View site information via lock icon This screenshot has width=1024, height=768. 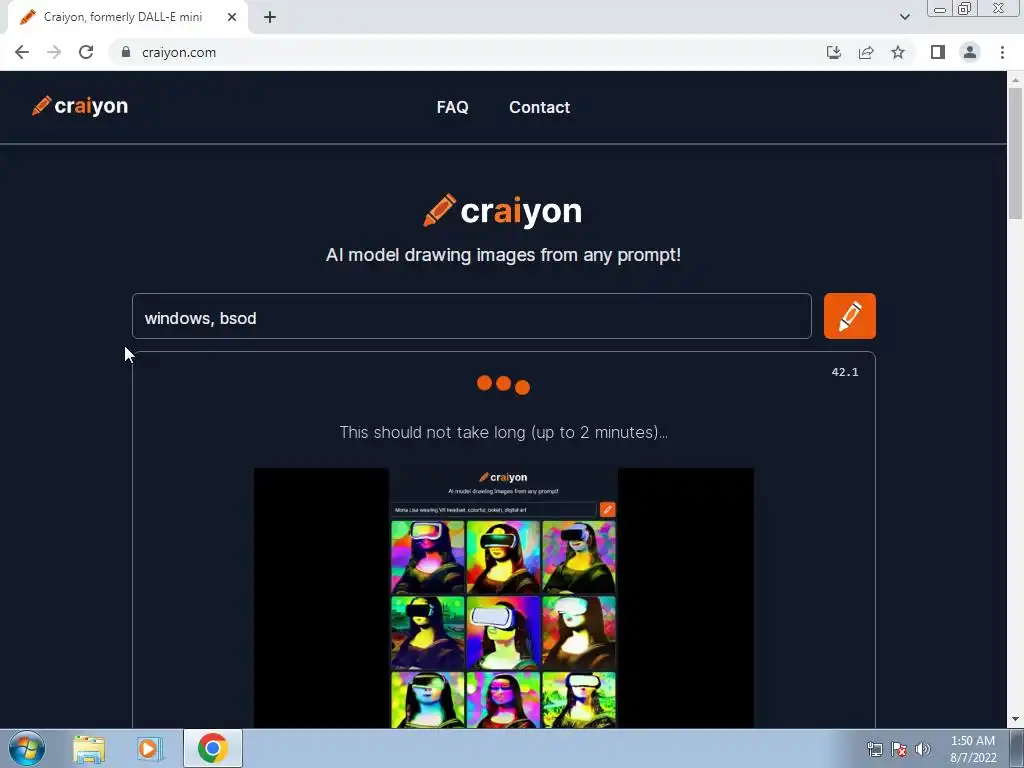pyautogui.click(x=126, y=52)
